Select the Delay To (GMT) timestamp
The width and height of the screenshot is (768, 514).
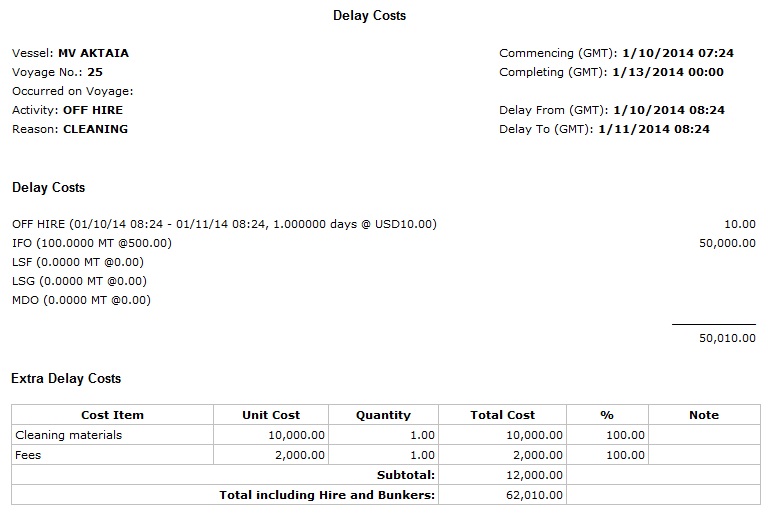(654, 129)
